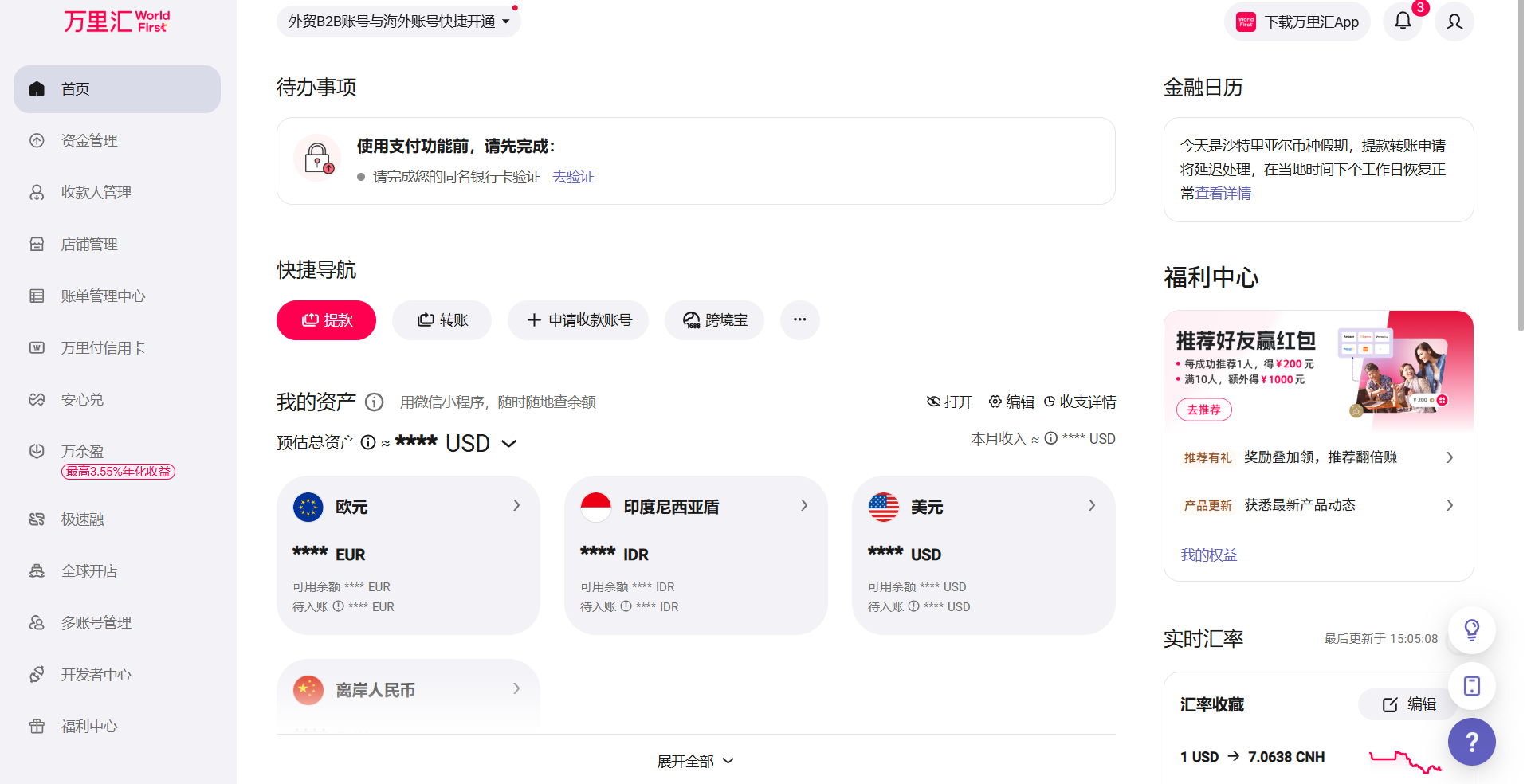1527x784 pixels.
Task: Click the 最高3.55%年化收益 badge
Action: 118,472
